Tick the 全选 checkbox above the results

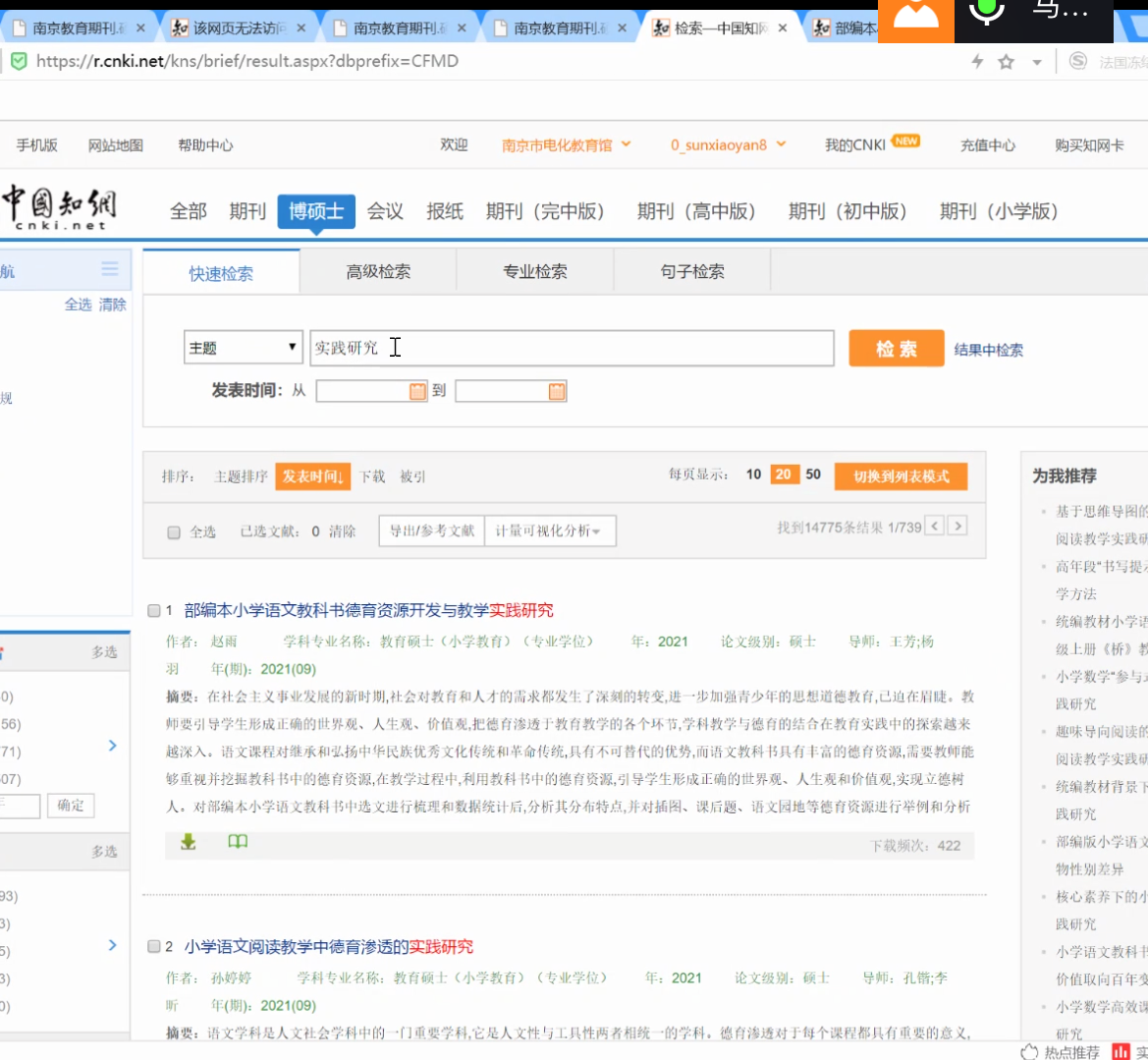tap(174, 532)
